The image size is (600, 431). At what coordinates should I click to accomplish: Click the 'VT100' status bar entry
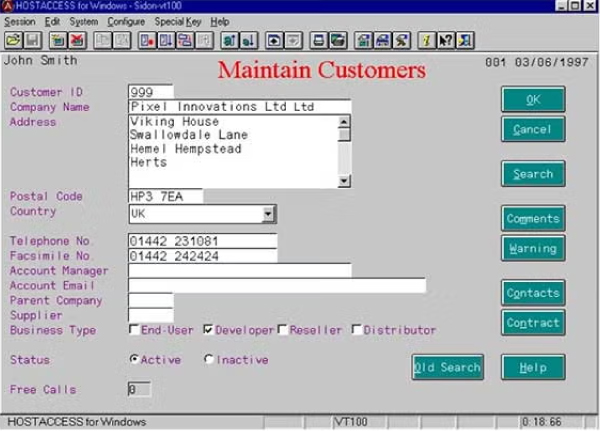[x=351, y=421]
